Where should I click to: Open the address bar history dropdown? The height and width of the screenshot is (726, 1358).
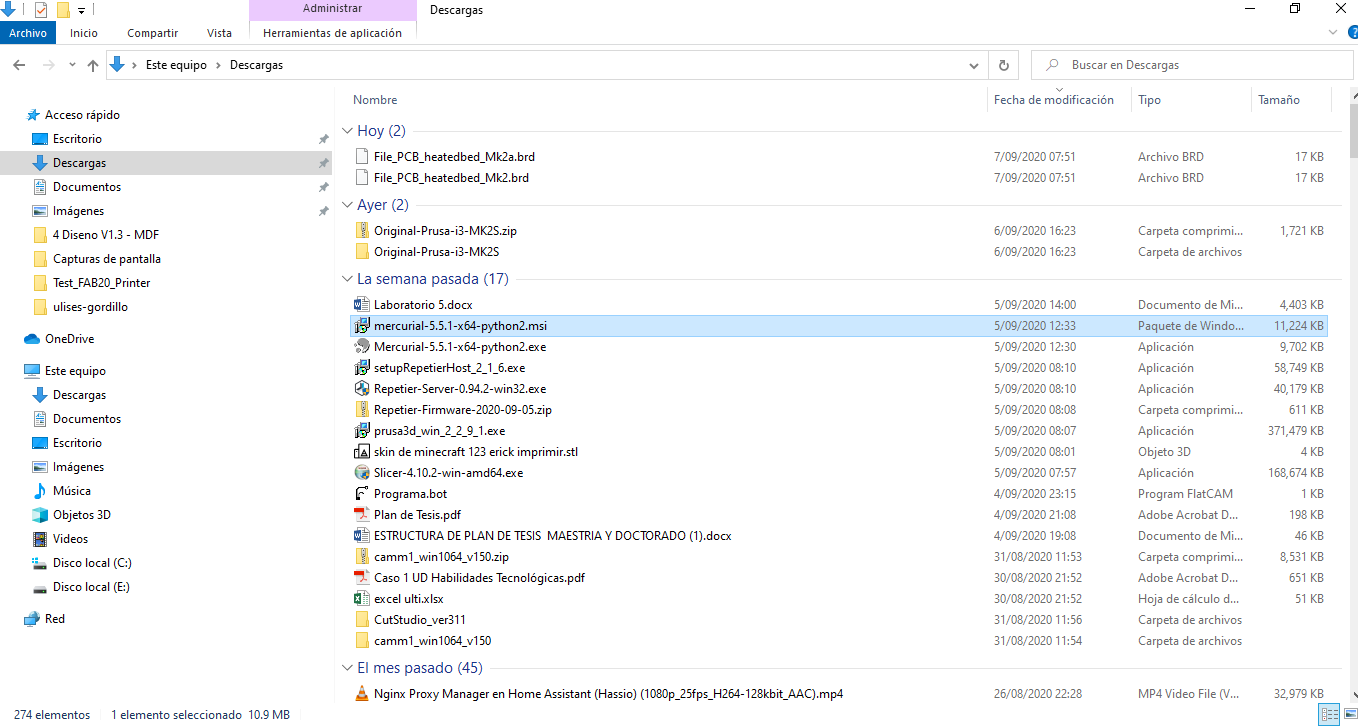pyautogui.click(x=975, y=65)
